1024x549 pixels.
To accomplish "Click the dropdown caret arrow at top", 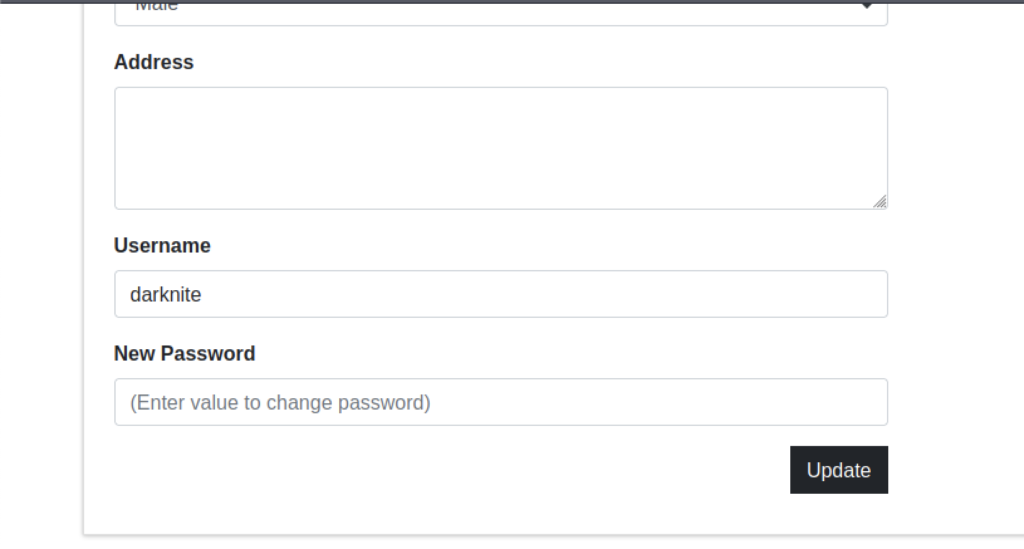I will tap(867, 6).
